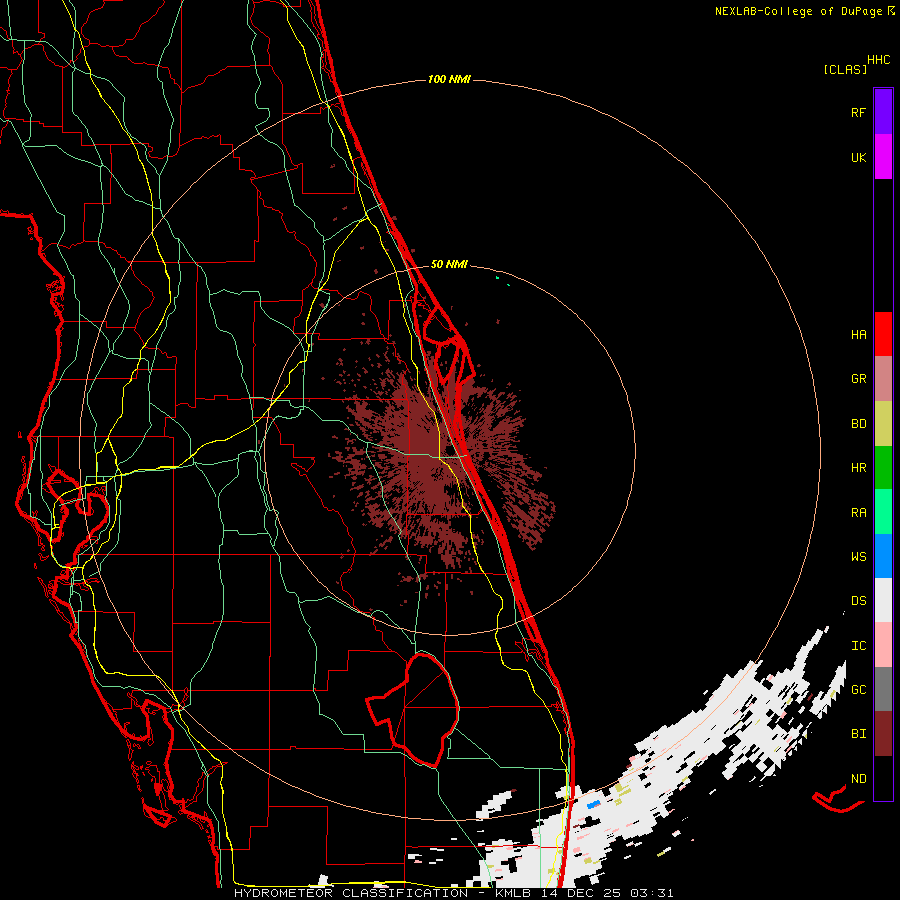Click the GR legend color swatch
900x900 pixels.
tap(883, 379)
